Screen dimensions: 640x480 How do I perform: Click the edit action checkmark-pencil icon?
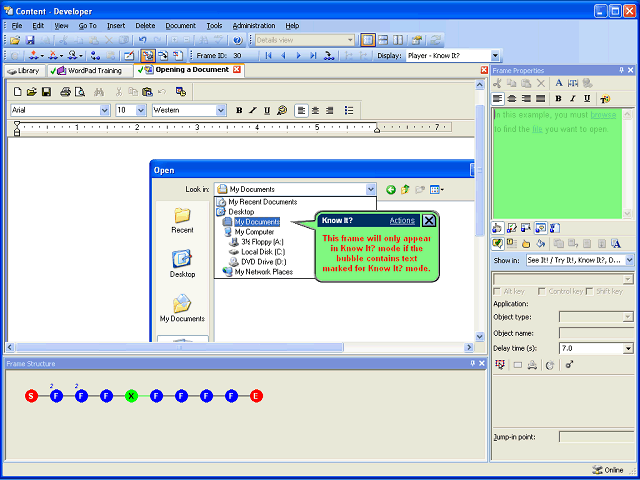pos(511,227)
